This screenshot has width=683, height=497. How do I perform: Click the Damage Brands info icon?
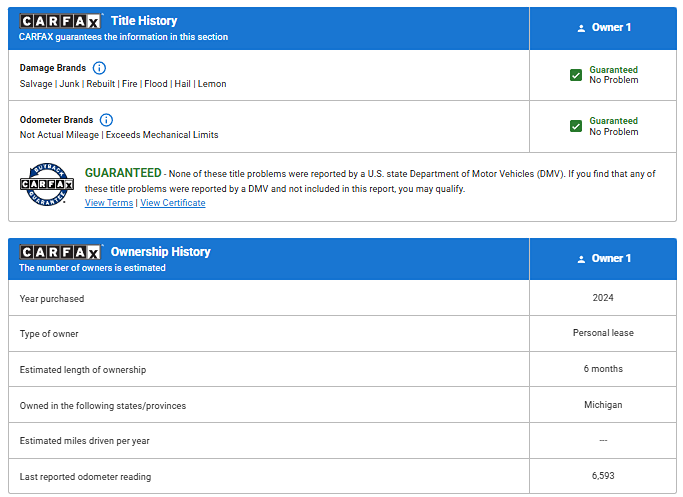[x=99, y=68]
